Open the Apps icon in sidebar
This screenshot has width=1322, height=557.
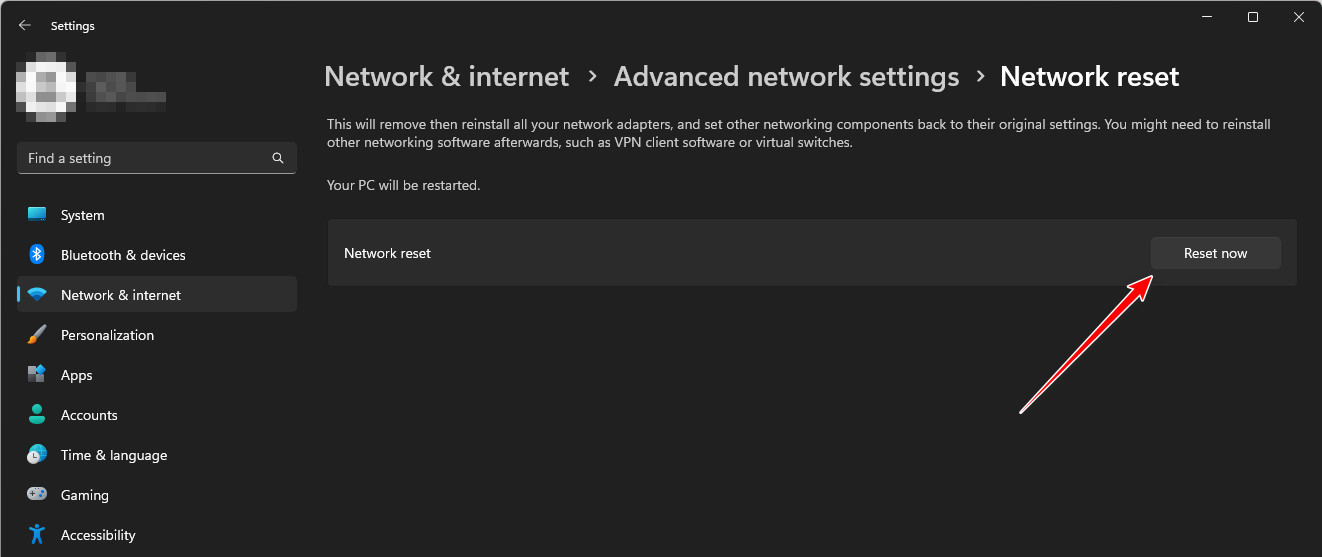tap(37, 375)
